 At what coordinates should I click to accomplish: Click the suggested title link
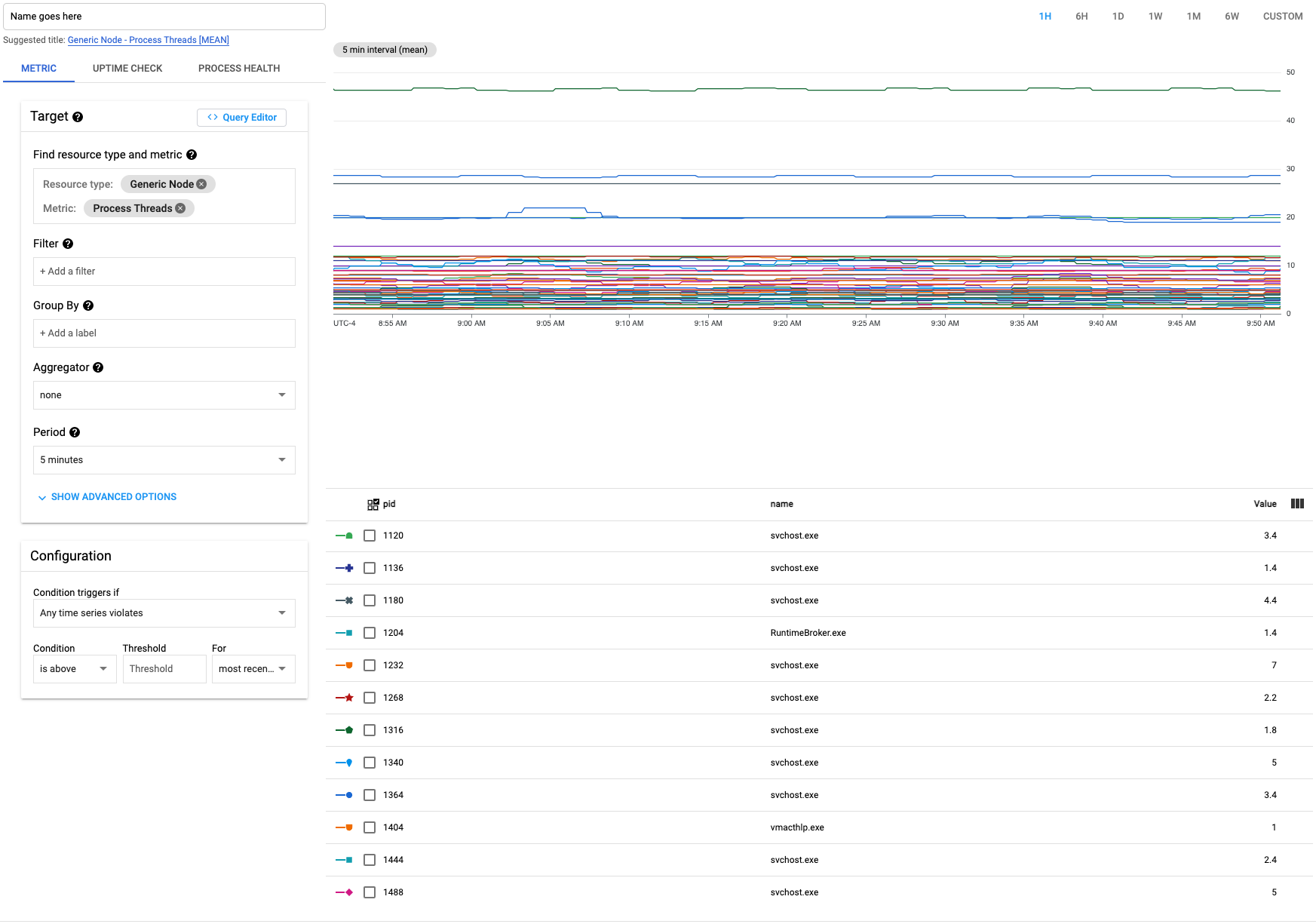149,40
